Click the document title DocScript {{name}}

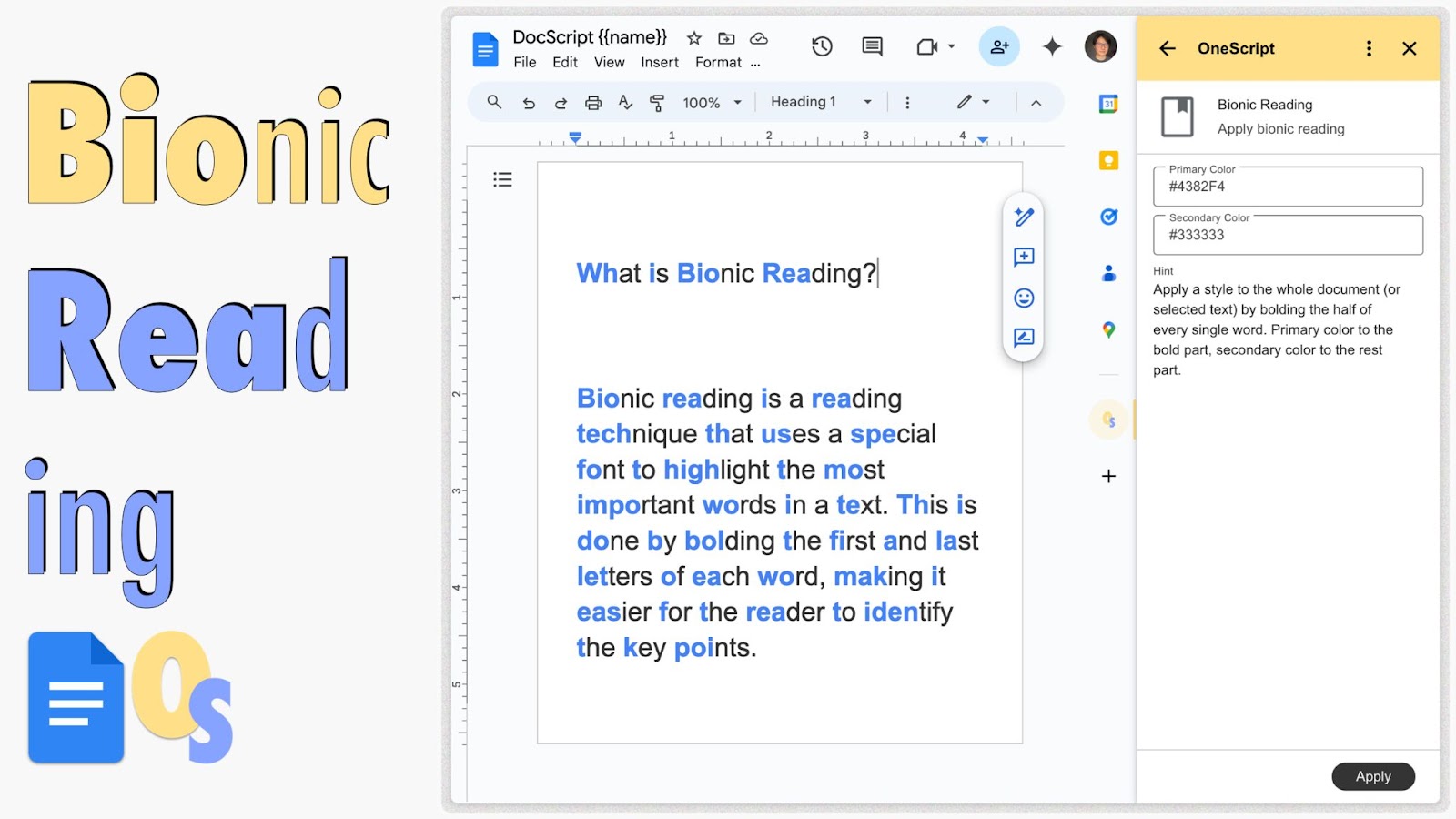pos(590,37)
